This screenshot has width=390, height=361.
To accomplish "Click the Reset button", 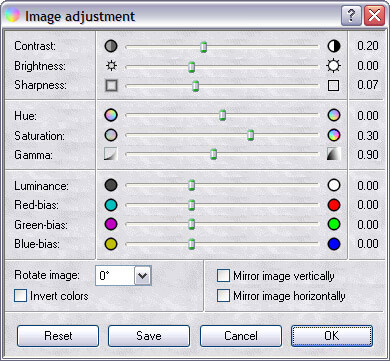I will tap(58, 336).
